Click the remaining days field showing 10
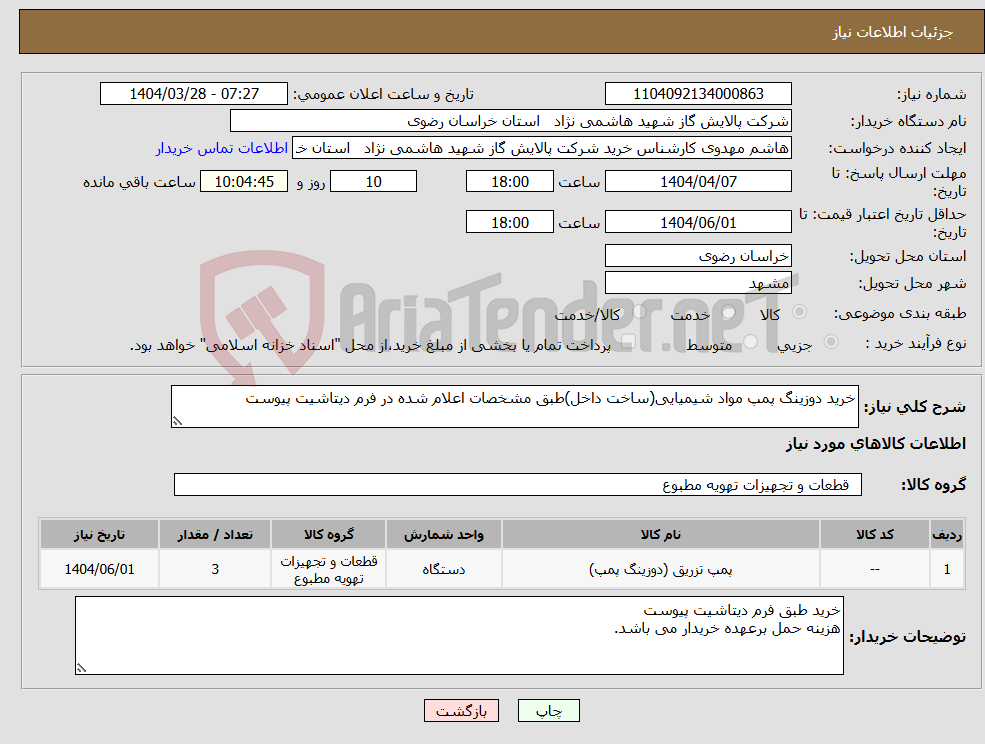The height and width of the screenshot is (744, 985). pos(373,182)
